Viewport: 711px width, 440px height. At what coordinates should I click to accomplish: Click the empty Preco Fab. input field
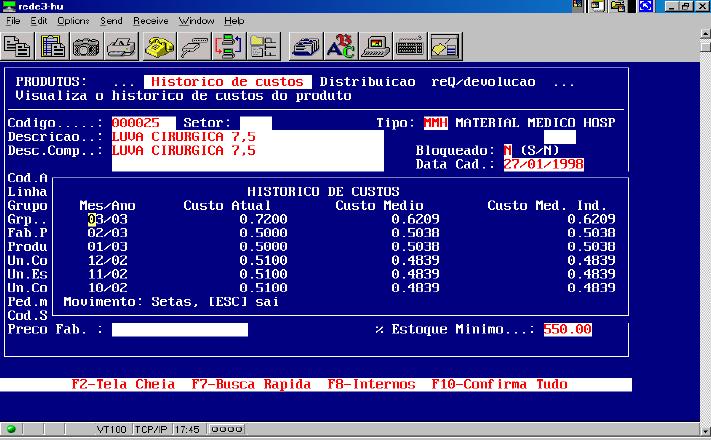[180, 330]
